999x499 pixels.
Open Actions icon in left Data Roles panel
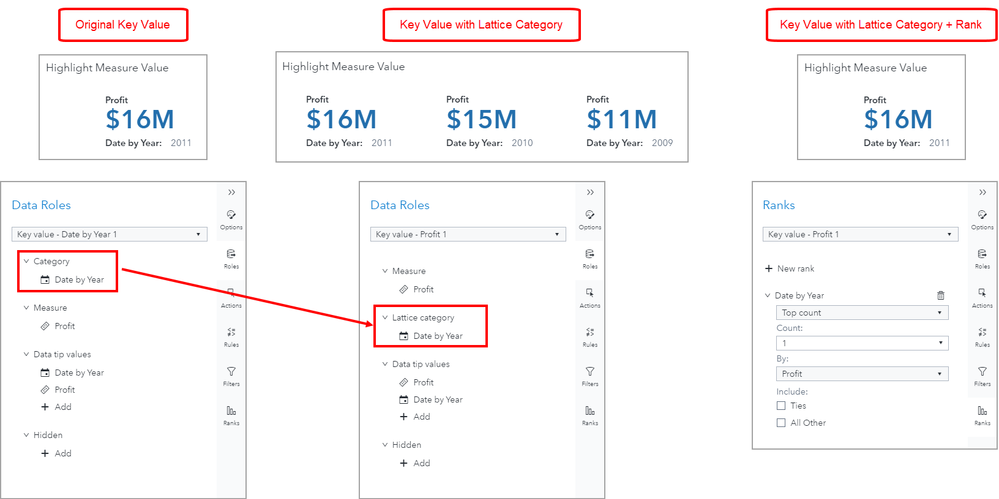point(231,297)
